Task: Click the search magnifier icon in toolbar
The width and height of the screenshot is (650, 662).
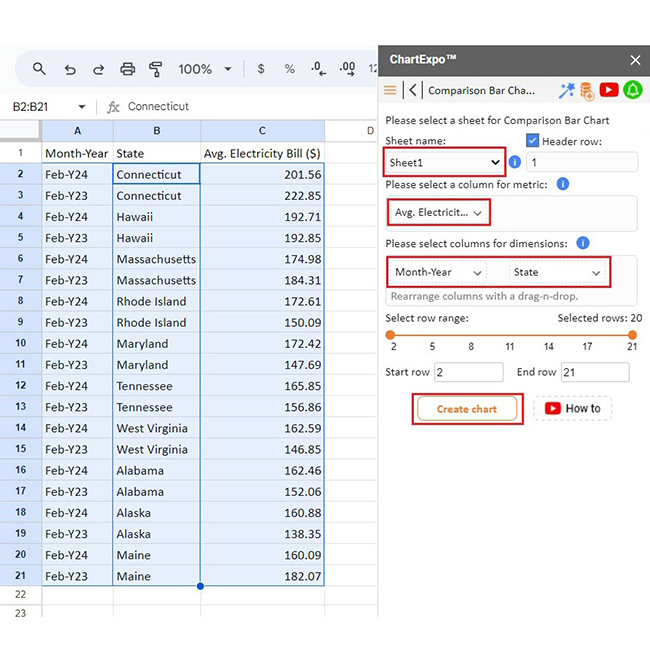Action: pyautogui.click(x=39, y=68)
